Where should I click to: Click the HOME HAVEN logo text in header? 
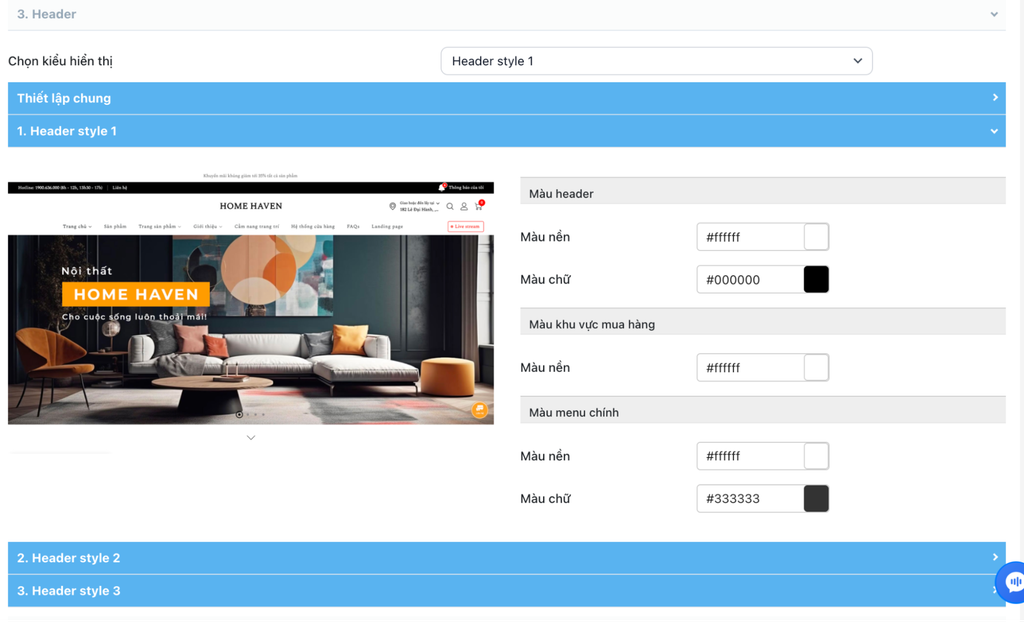click(x=251, y=206)
